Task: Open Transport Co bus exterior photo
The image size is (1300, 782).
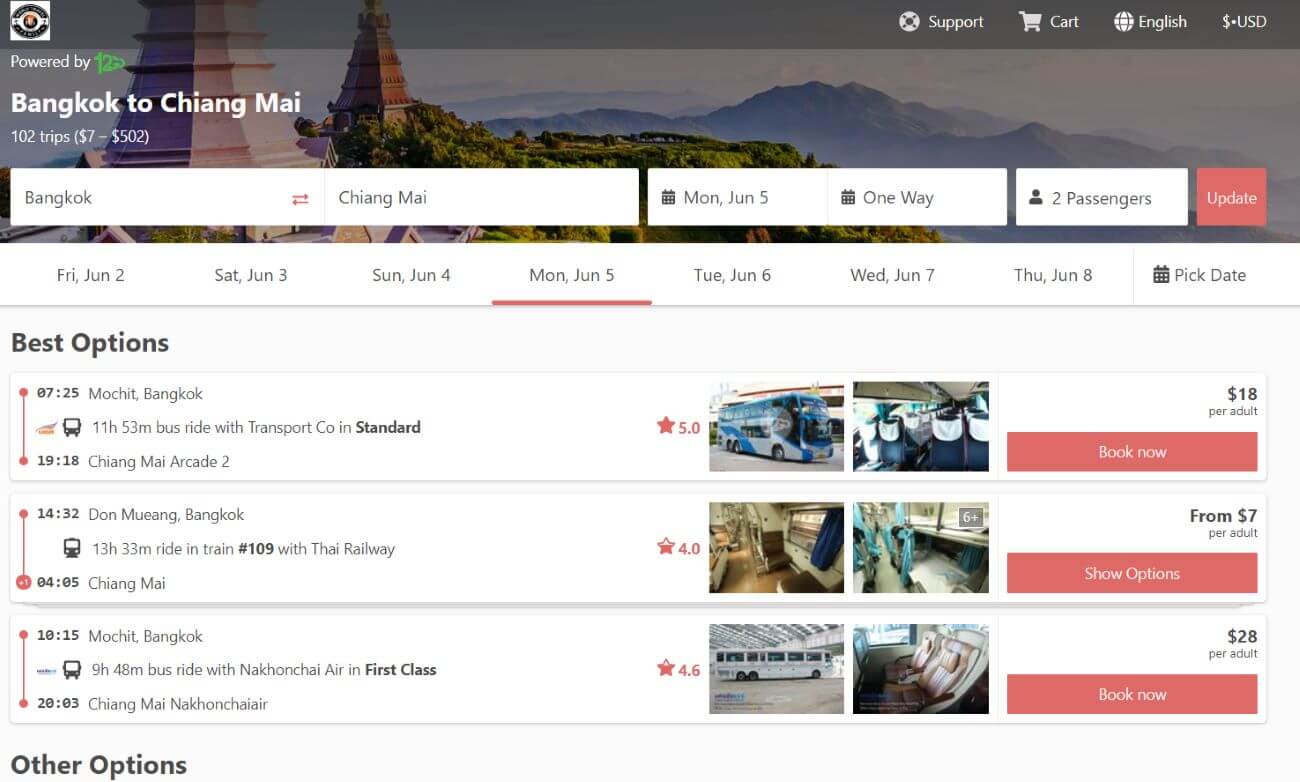Action: (777, 426)
